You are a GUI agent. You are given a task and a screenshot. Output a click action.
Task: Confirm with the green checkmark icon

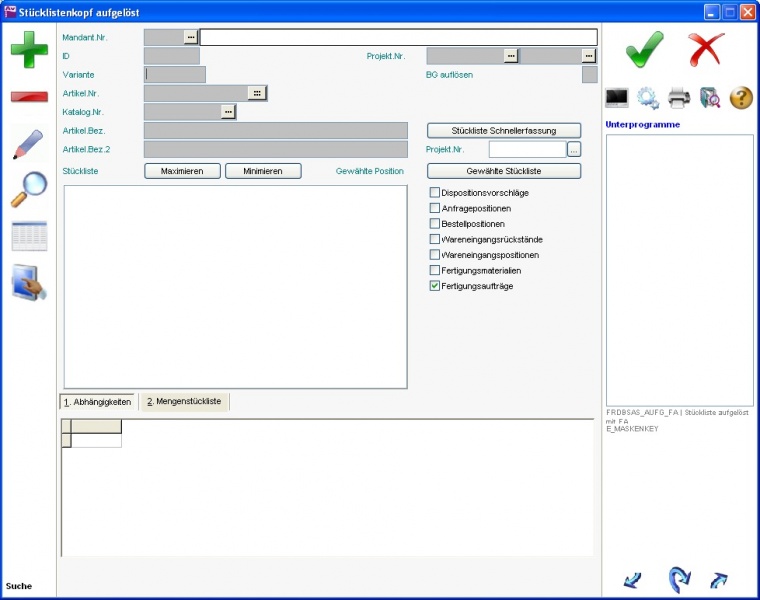[645, 49]
